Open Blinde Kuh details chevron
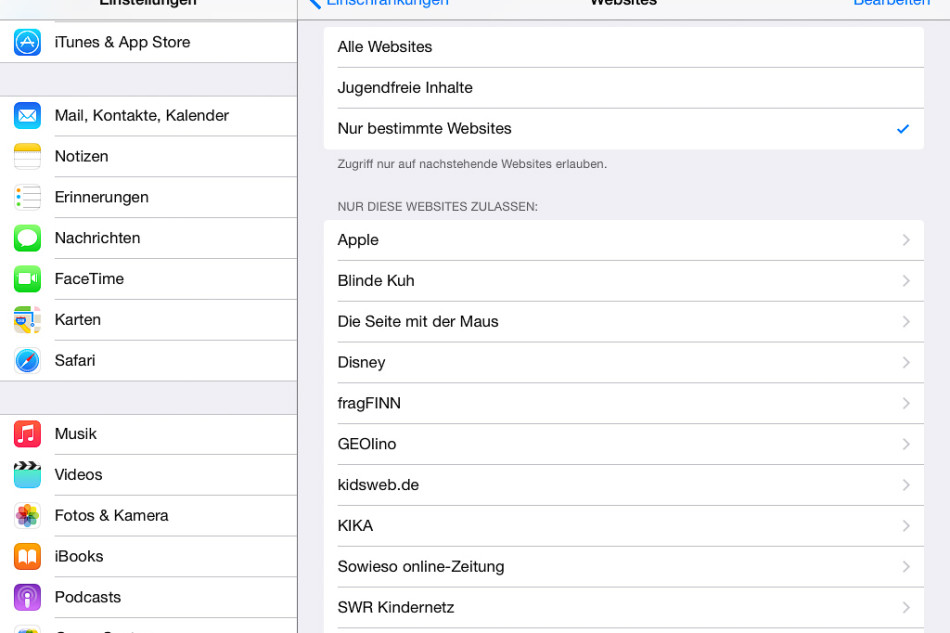The width and height of the screenshot is (950, 633). 906,281
